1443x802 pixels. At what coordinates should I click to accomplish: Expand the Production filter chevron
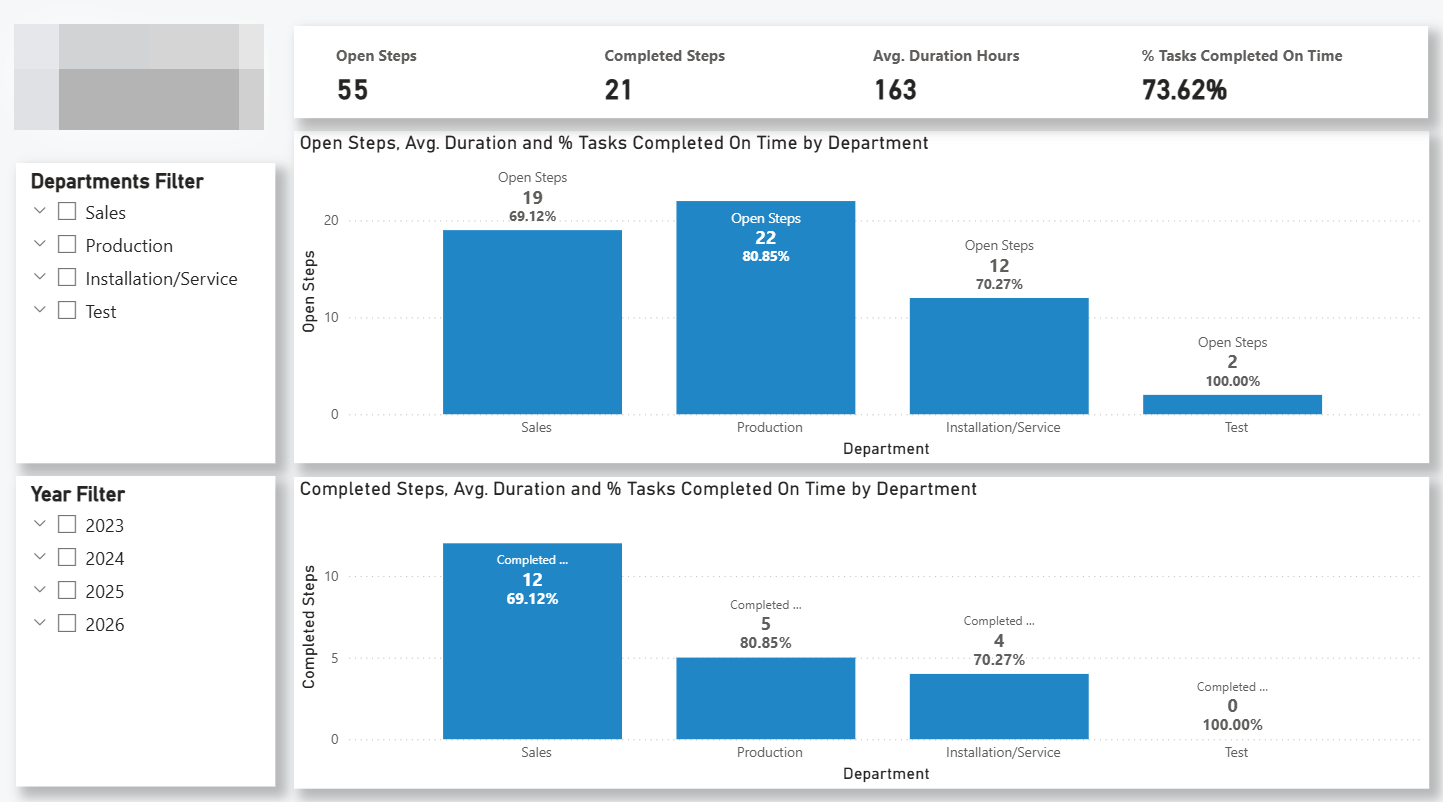pos(40,244)
